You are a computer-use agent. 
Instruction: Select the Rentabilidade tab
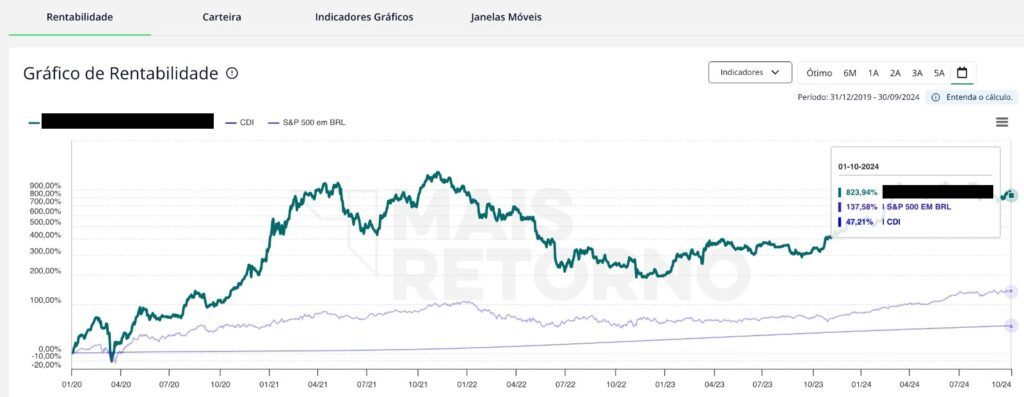pyautogui.click(x=80, y=17)
